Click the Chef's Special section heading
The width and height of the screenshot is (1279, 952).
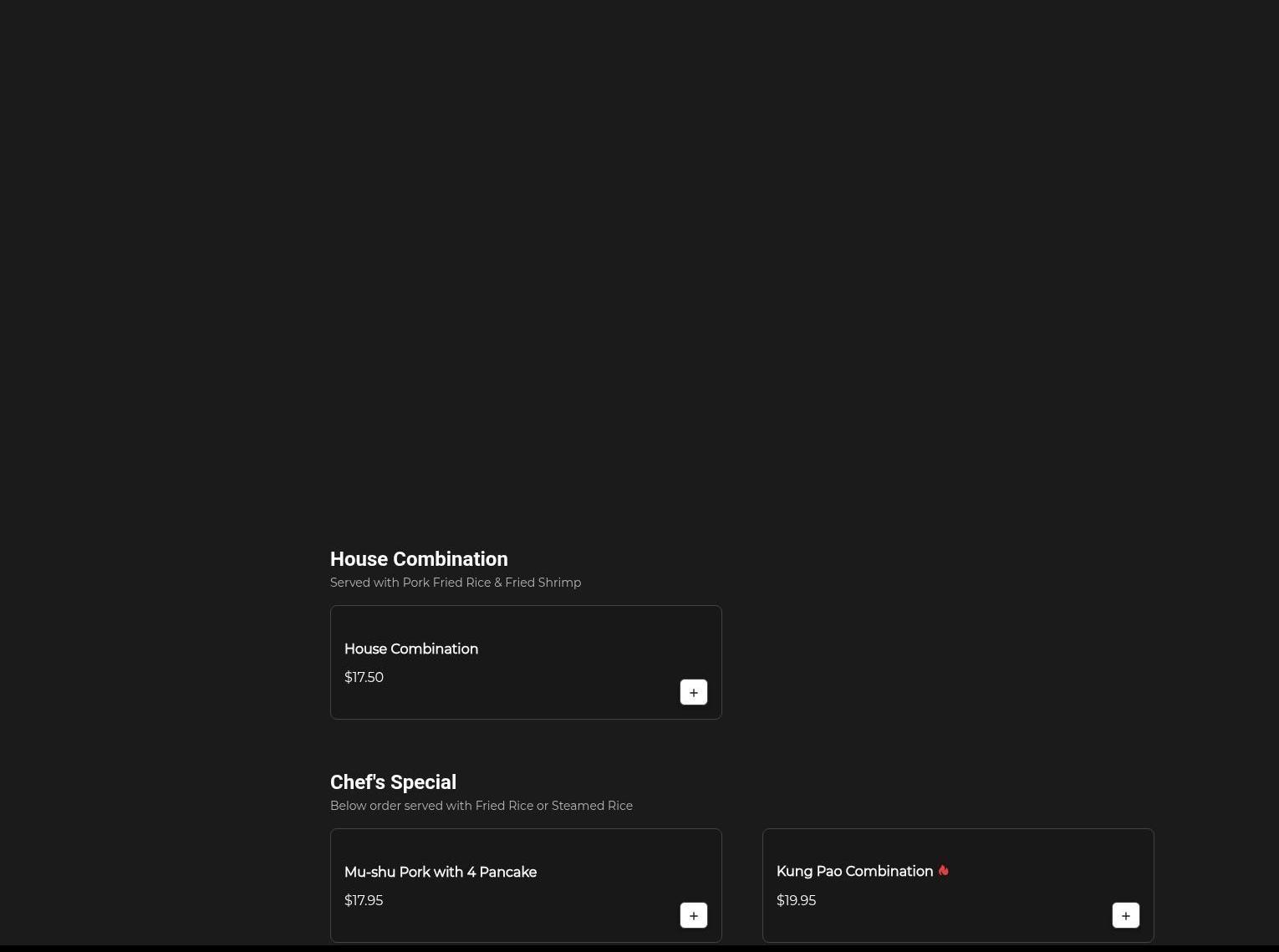tap(393, 782)
